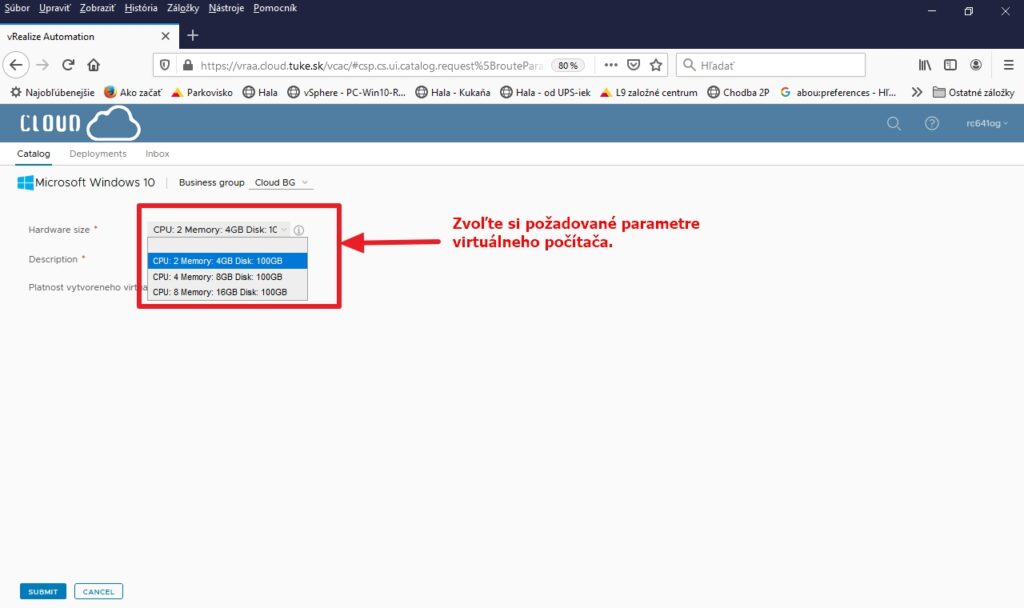Open the Cloud BG business group dropdown

tap(282, 183)
